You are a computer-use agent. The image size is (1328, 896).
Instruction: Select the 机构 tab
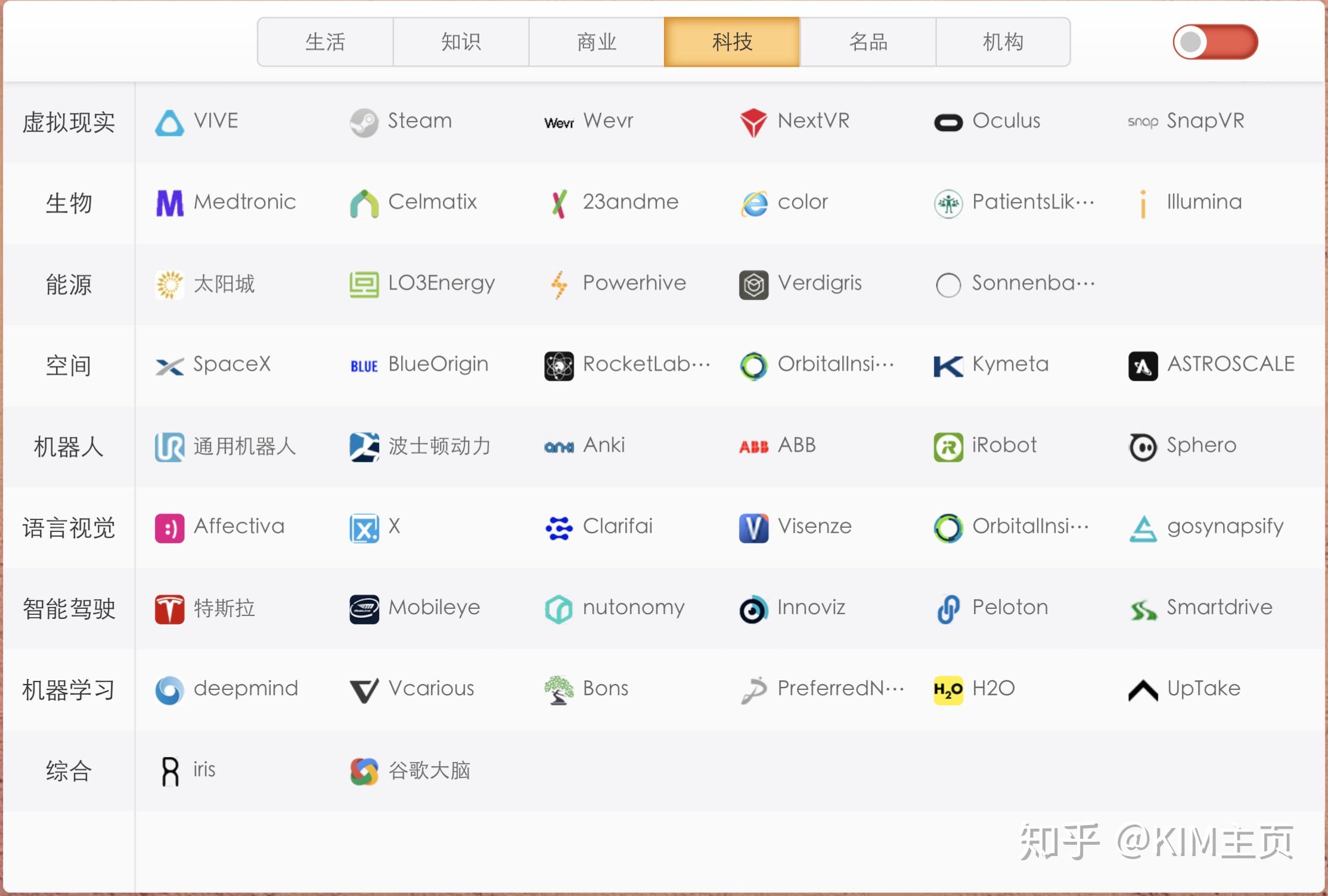click(x=1003, y=42)
